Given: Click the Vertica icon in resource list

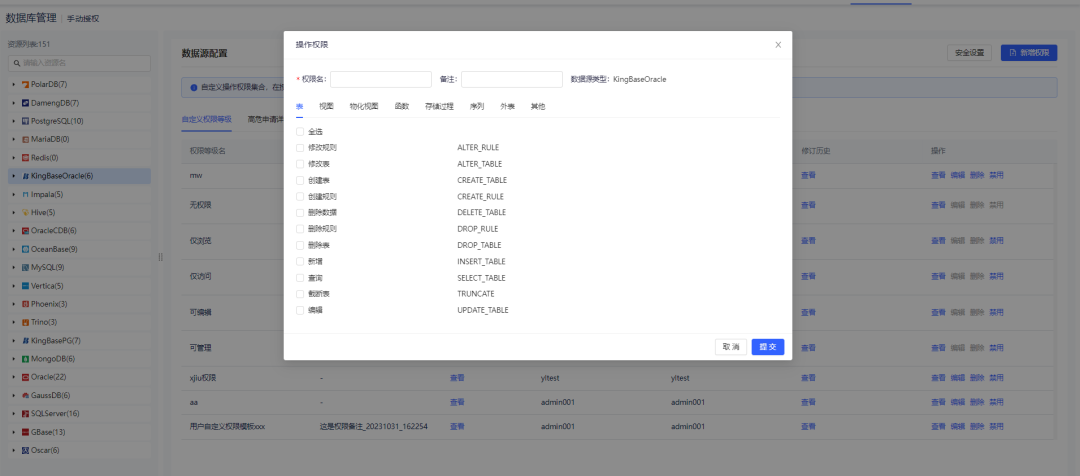Looking at the screenshot, I should pyautogui.click(x=25, y=286).
